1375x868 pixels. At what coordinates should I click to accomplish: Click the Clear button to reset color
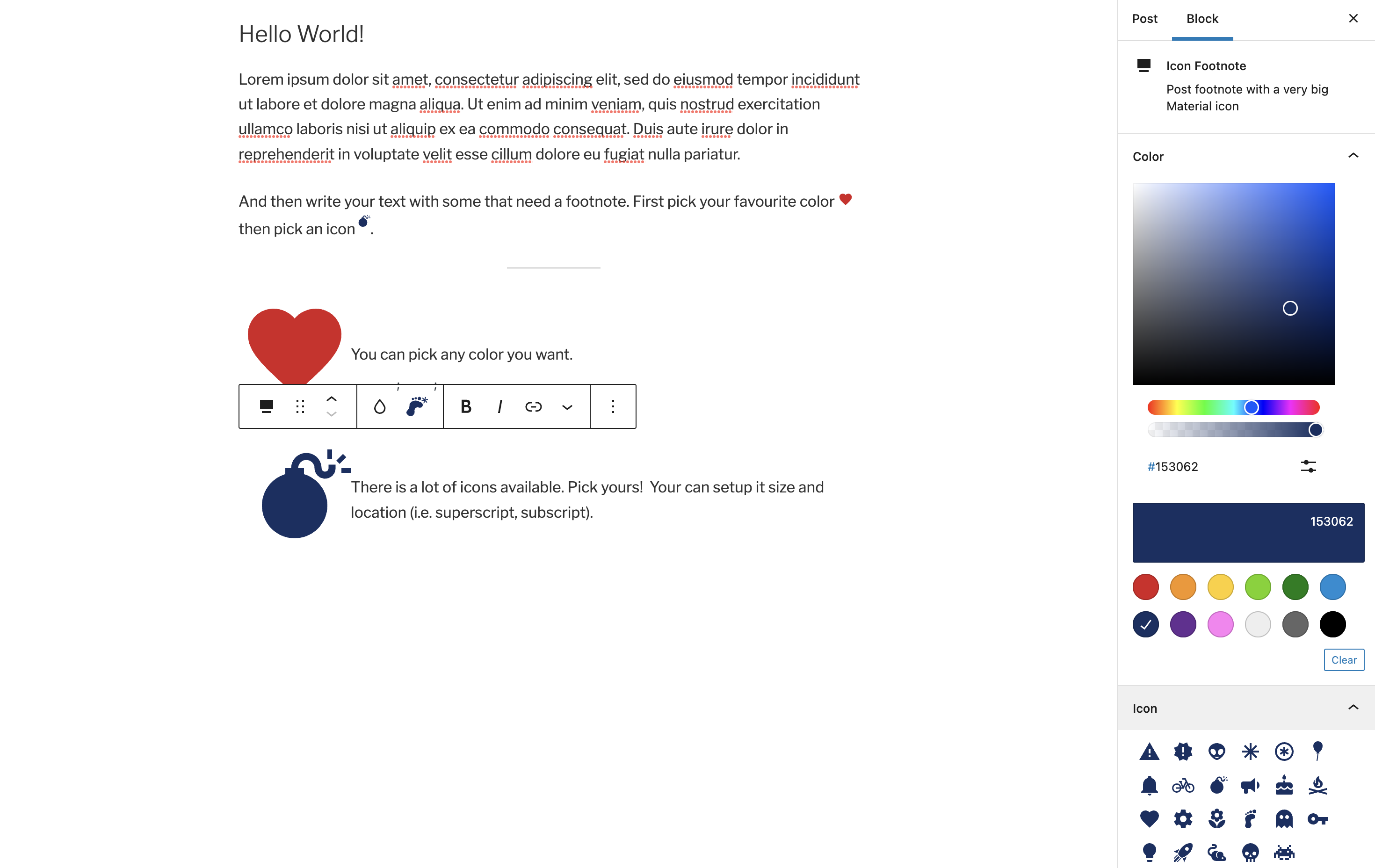tap(1344, 659)
